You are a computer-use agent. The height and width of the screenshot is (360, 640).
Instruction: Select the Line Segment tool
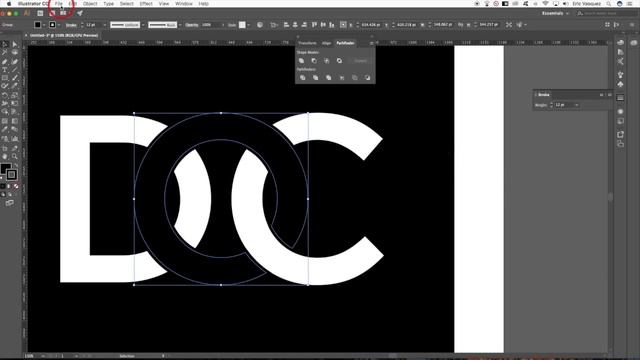(15, 70)
